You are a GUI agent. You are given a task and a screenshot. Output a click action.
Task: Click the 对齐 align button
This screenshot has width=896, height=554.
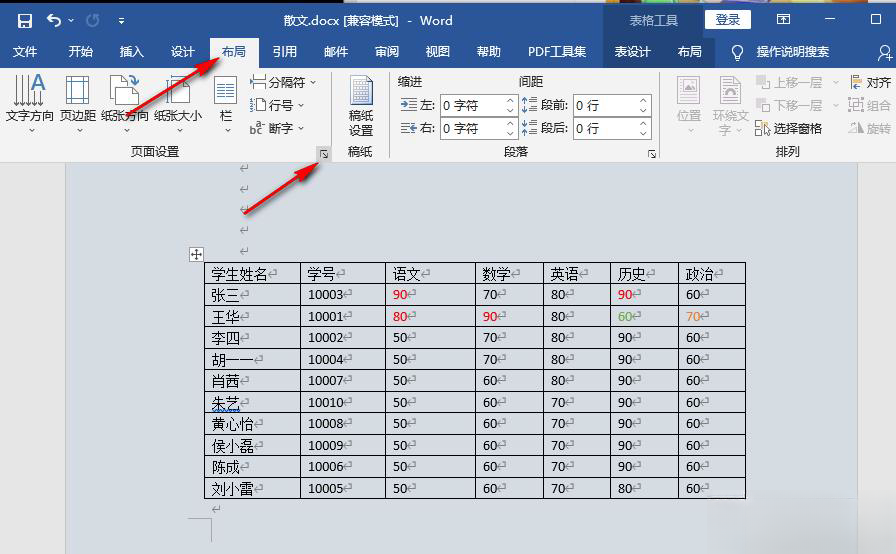click(x=871, y=83)
